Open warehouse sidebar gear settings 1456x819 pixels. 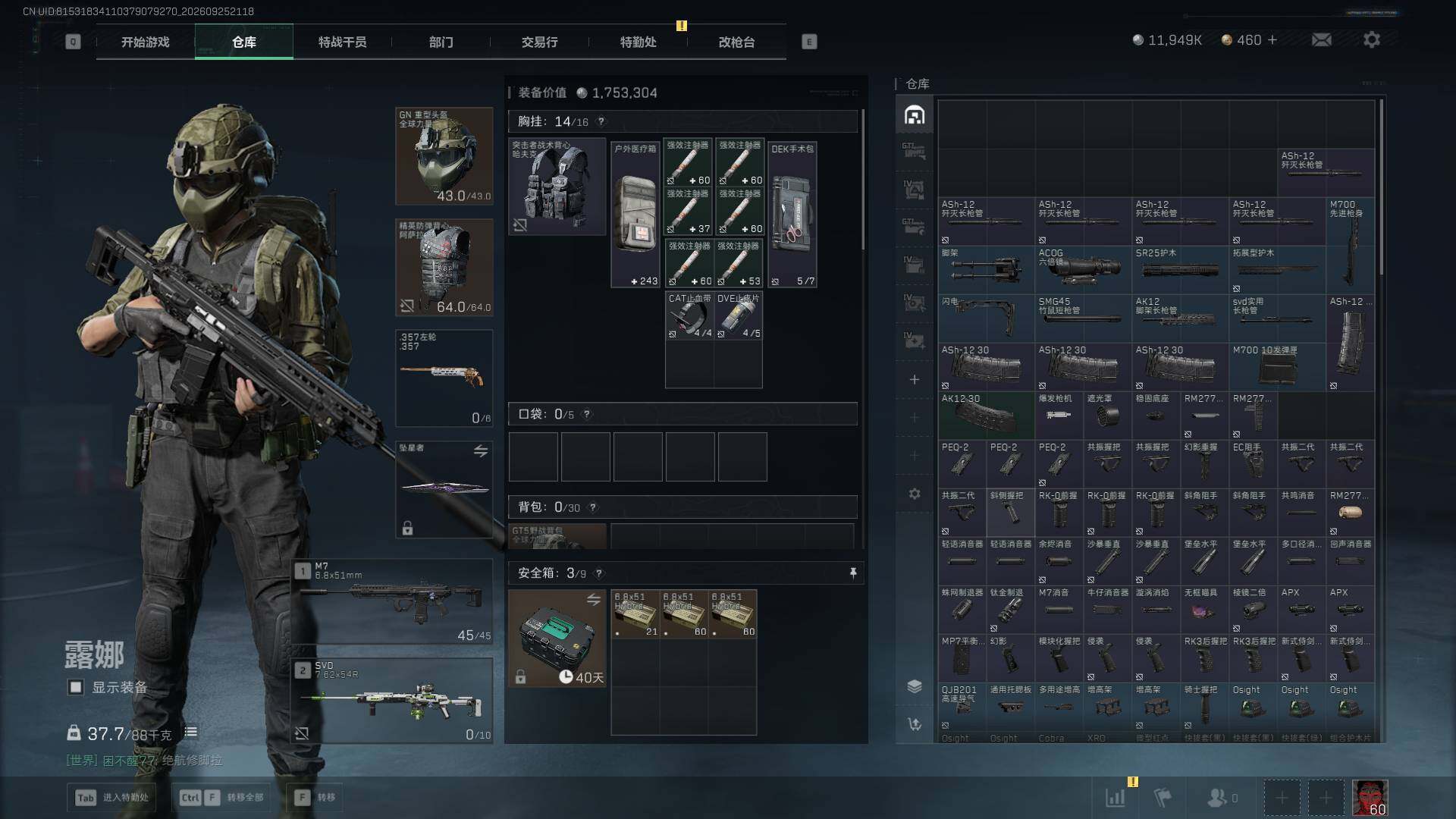[x=915, y=494]
